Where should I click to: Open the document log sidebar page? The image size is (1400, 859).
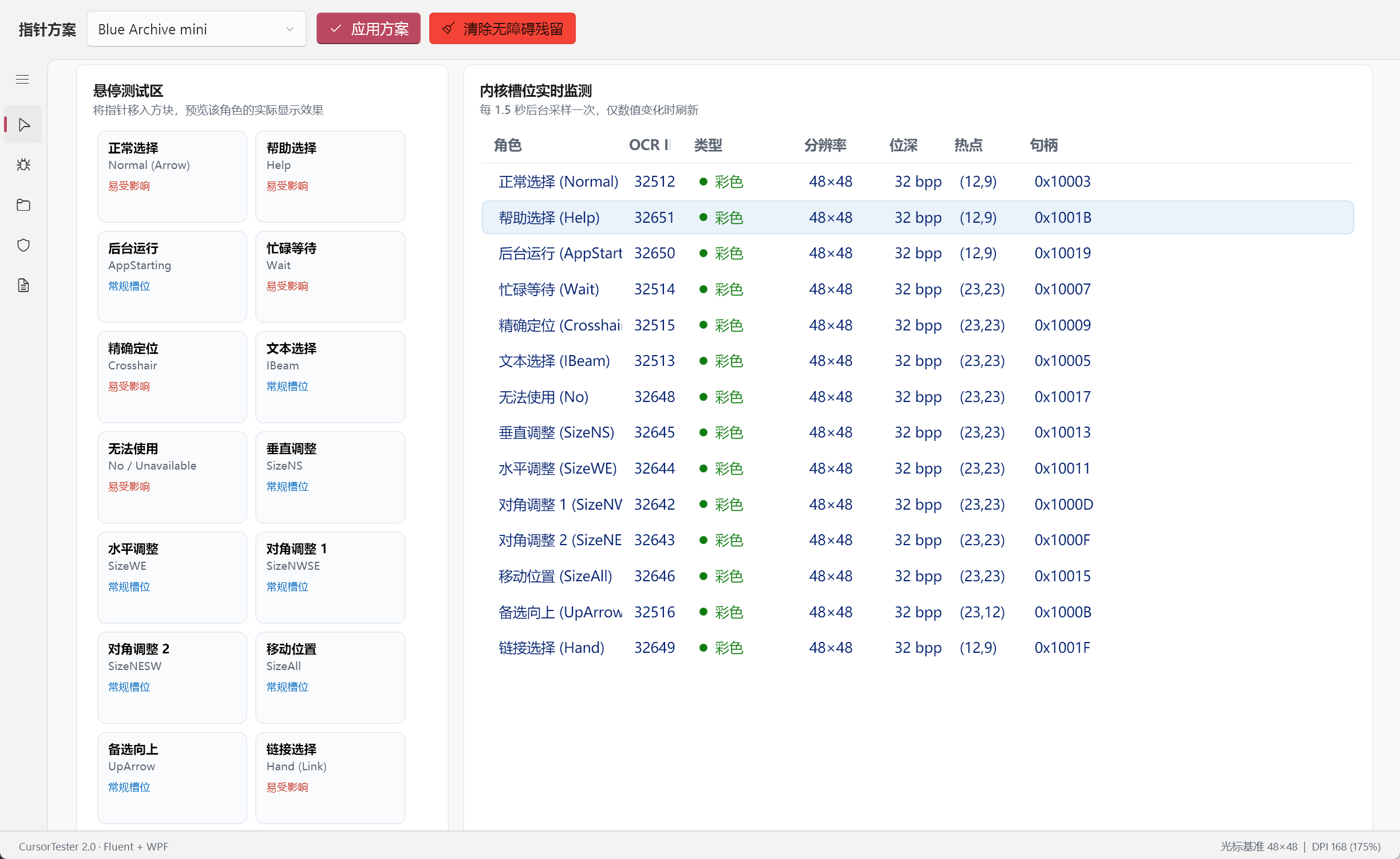point(23,285)
